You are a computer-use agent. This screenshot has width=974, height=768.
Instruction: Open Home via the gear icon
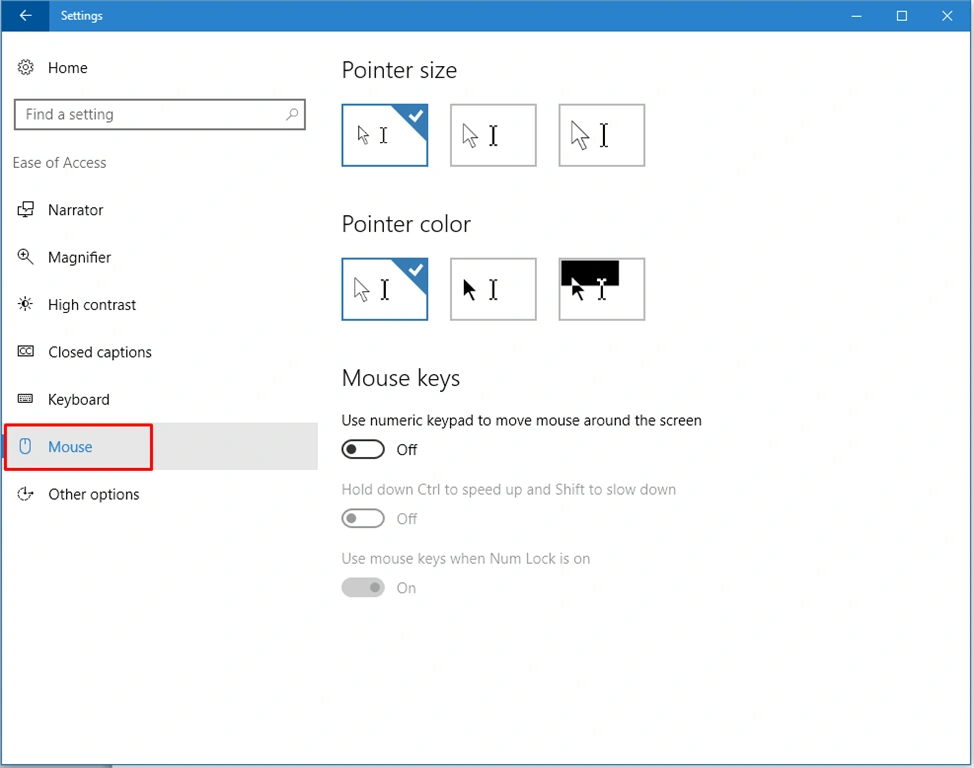(x=25, y=67)
